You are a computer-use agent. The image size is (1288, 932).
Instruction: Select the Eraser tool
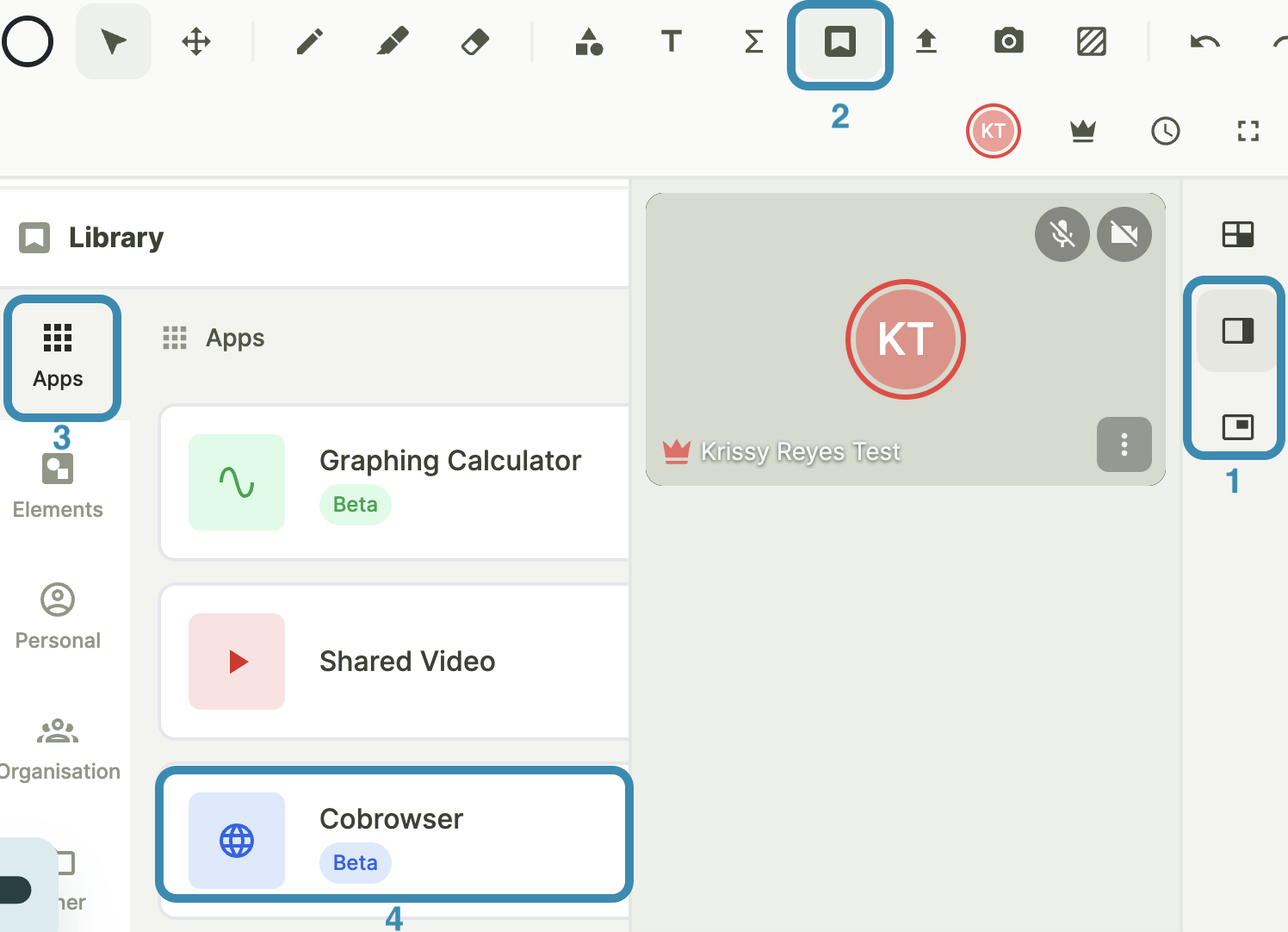475,41
